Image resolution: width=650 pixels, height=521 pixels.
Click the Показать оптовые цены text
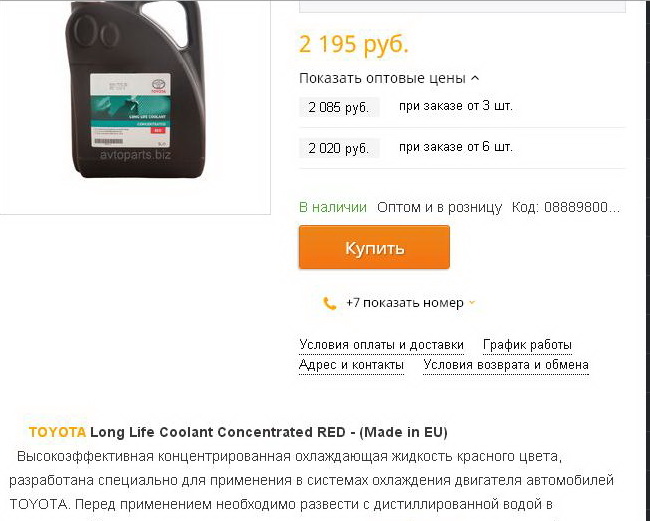coord(382,78)
